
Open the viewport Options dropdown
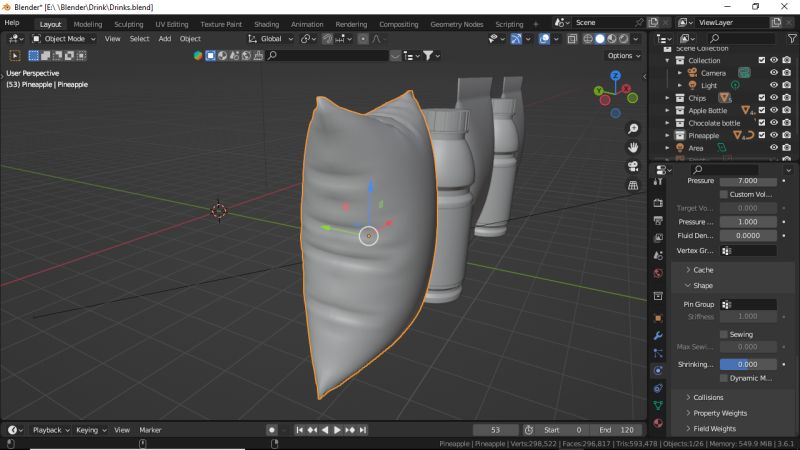623,56
